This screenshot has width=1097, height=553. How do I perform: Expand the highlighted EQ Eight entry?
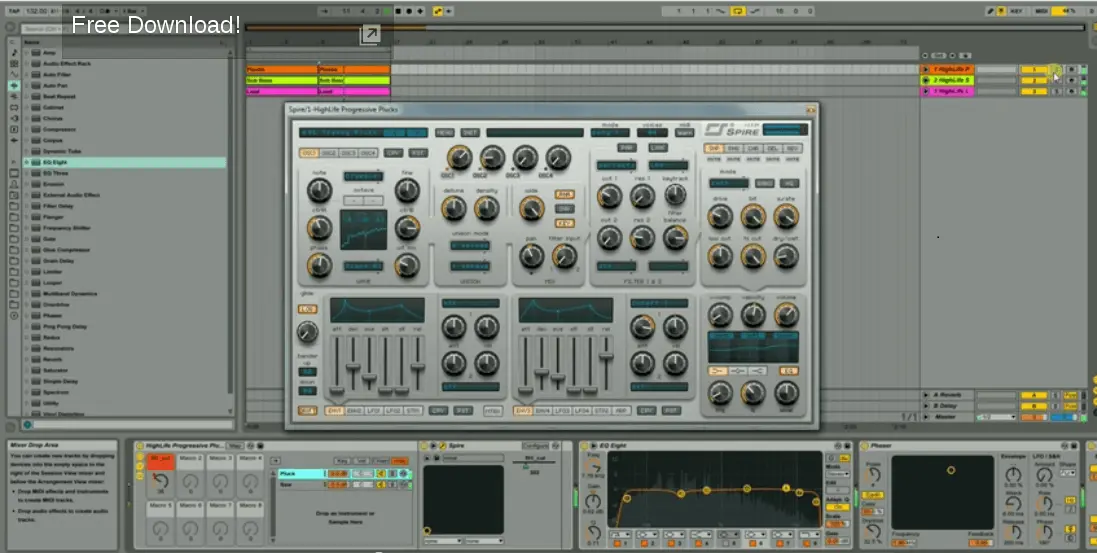pyautogui.click(x=27, y=162)
